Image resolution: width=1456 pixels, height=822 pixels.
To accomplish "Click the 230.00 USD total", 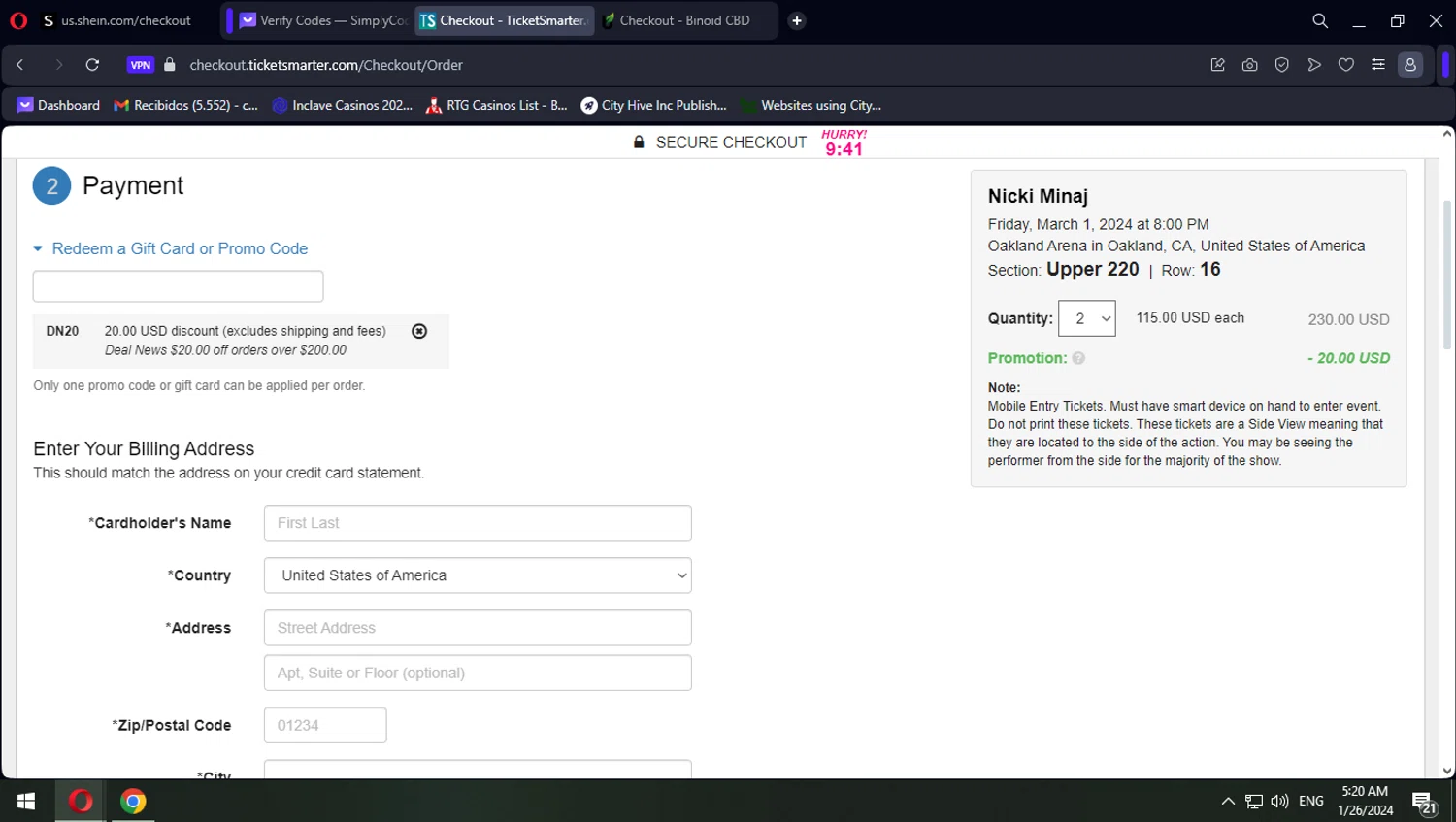I will (x=1348, y=319).
